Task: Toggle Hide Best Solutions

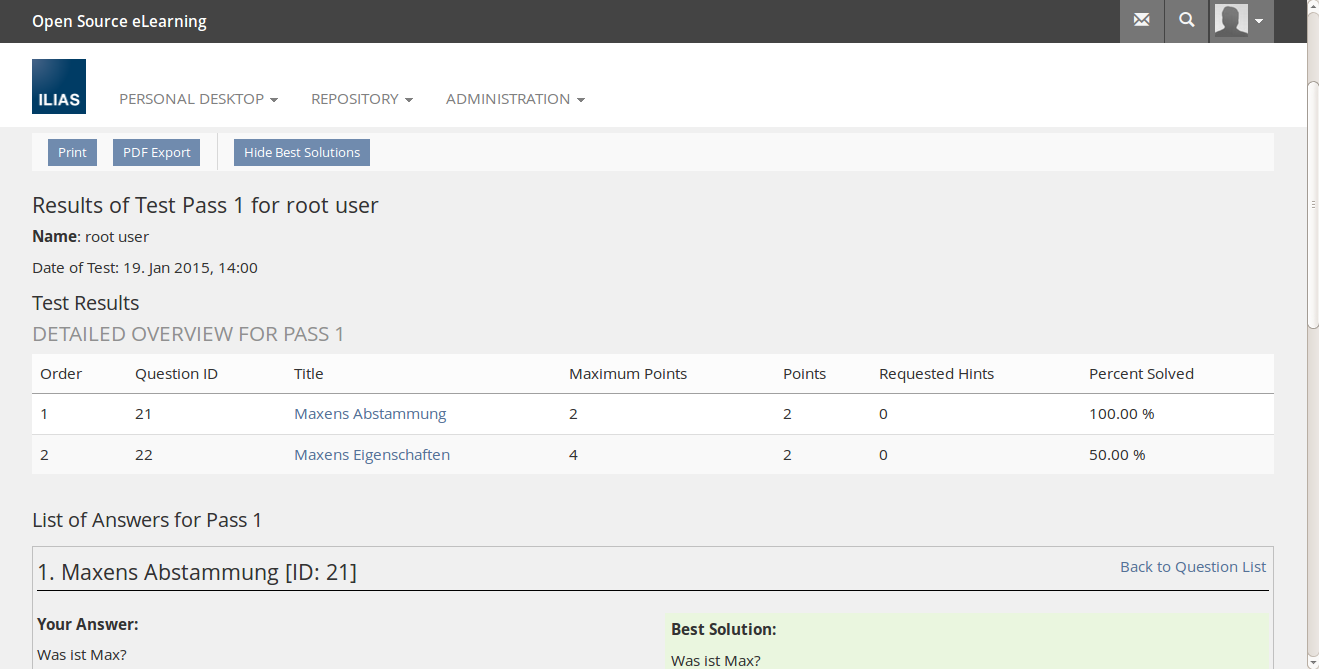Action: (302, 153)
